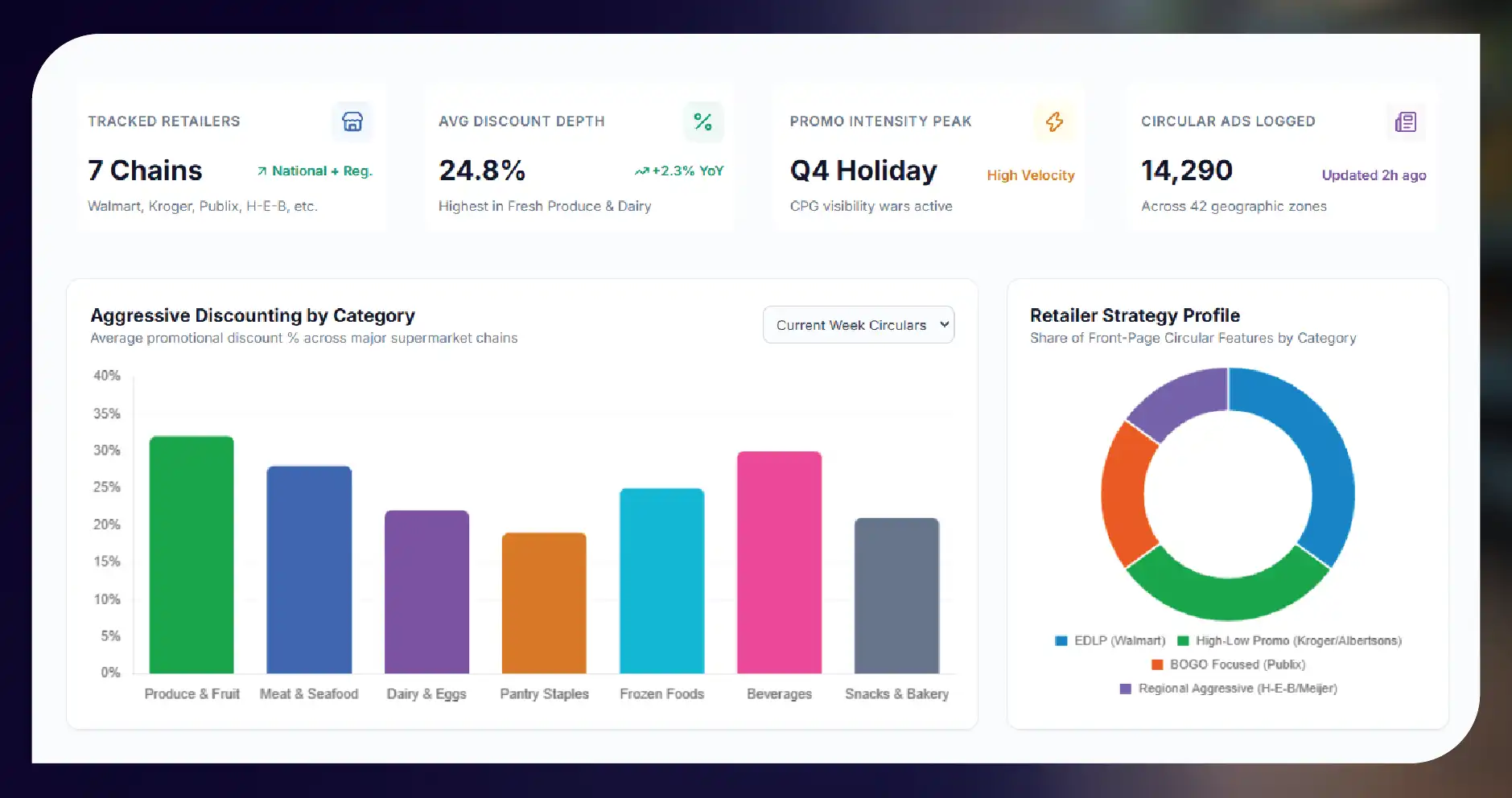Click 'Highest in Fresh Produce & Dairy' text

(x=545, y=207)
